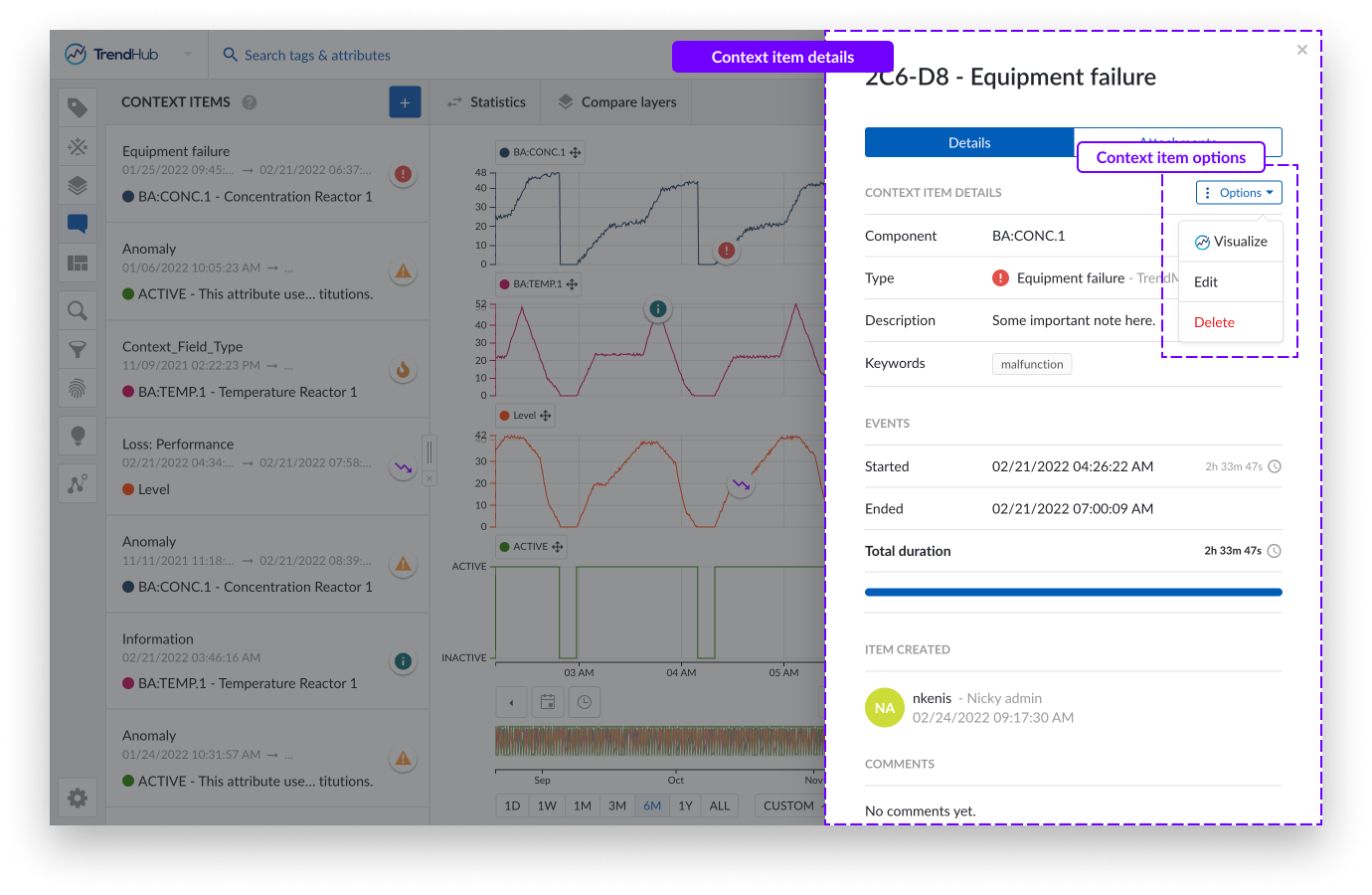The image size is (1372, 895).
Task: Click the help icon beside Context Items
Action: (250, 102)
